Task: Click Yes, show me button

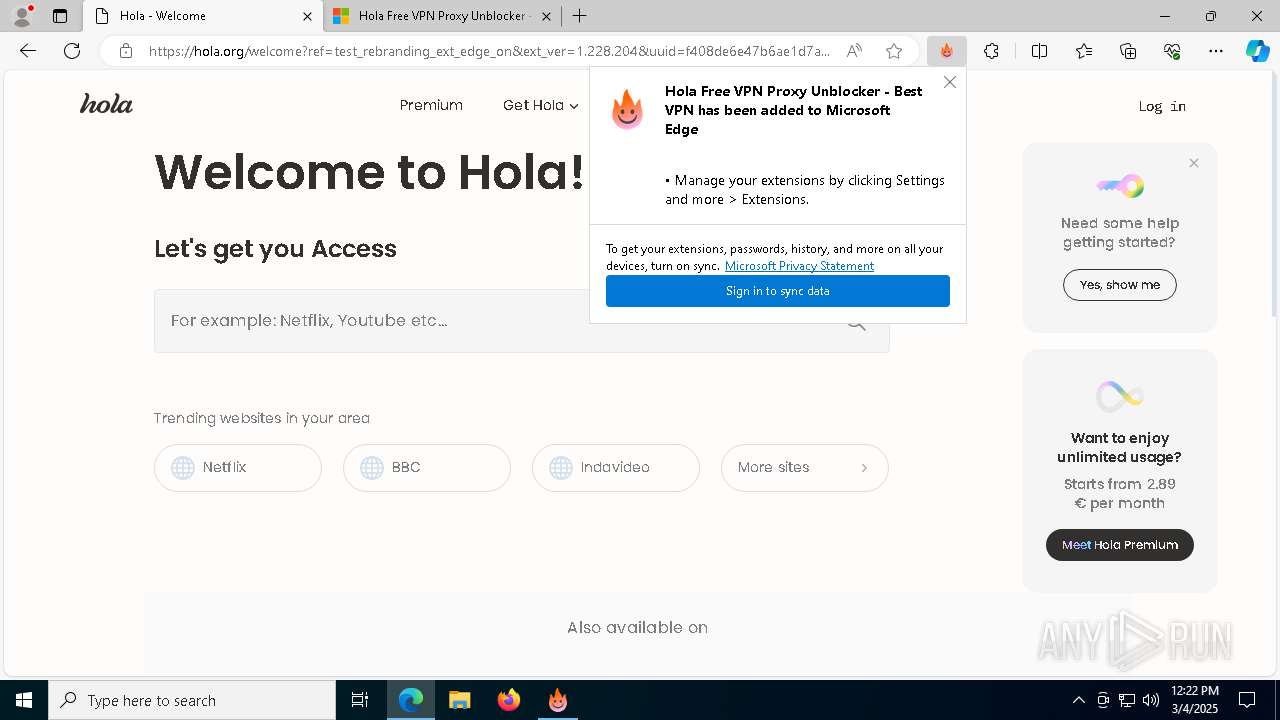Action: point(1120,285)
